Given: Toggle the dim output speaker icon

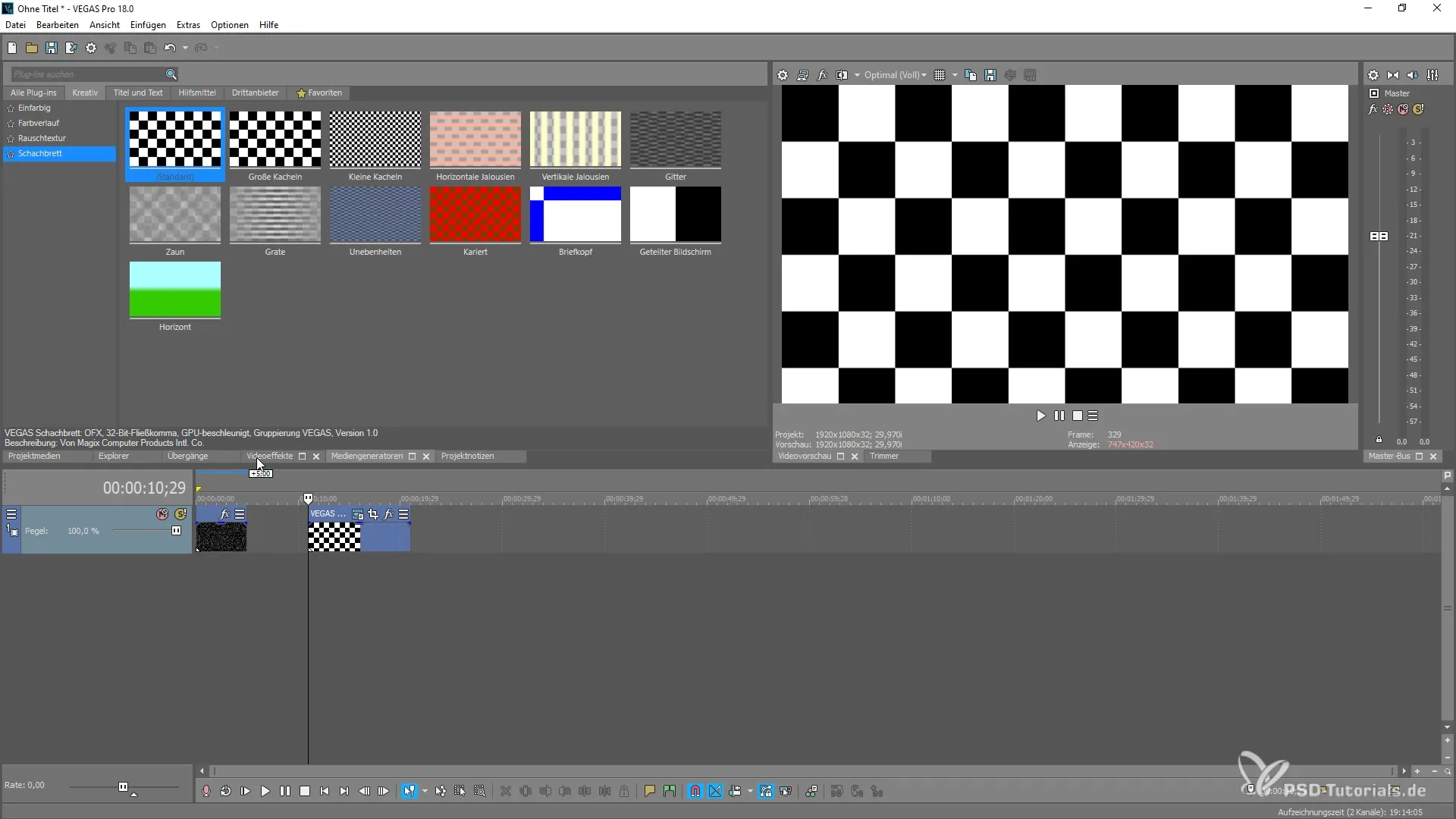Looking at the screenshot, I should [x=1413, y=75].
